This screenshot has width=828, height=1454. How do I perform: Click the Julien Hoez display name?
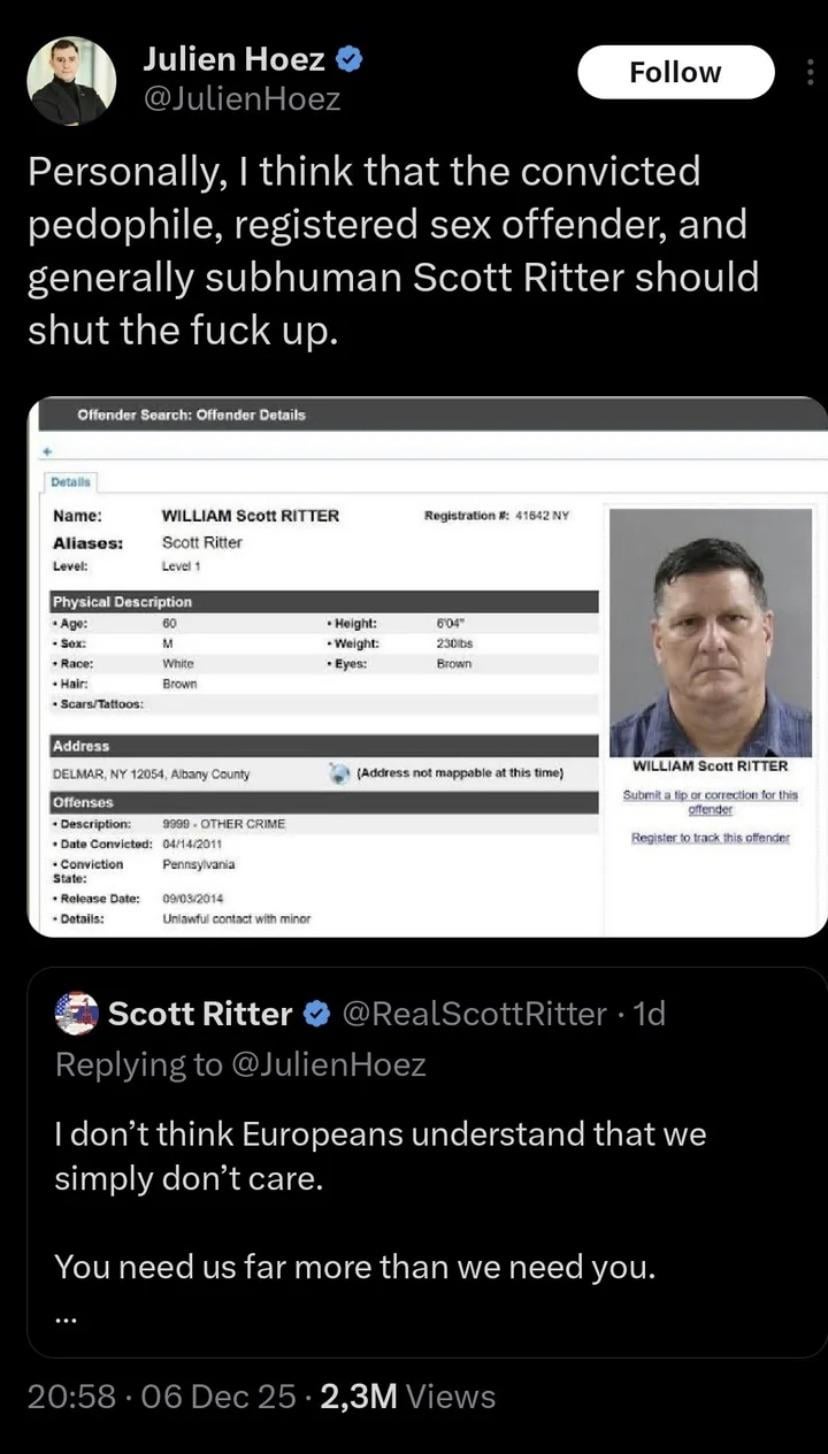[234, 60]
